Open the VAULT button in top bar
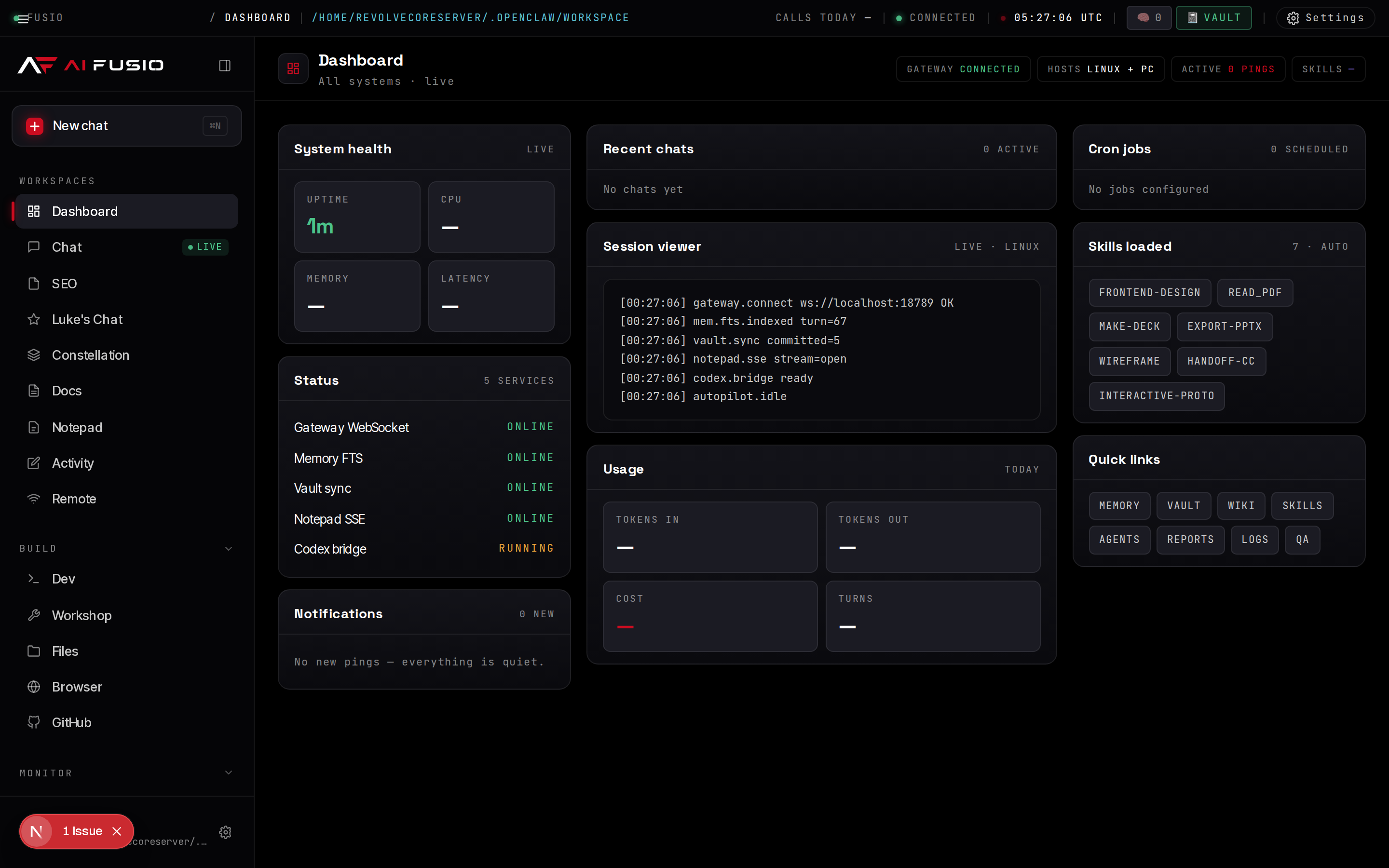The height and width of the screenshot is (868, 1389). click(x=1213, y=18)
